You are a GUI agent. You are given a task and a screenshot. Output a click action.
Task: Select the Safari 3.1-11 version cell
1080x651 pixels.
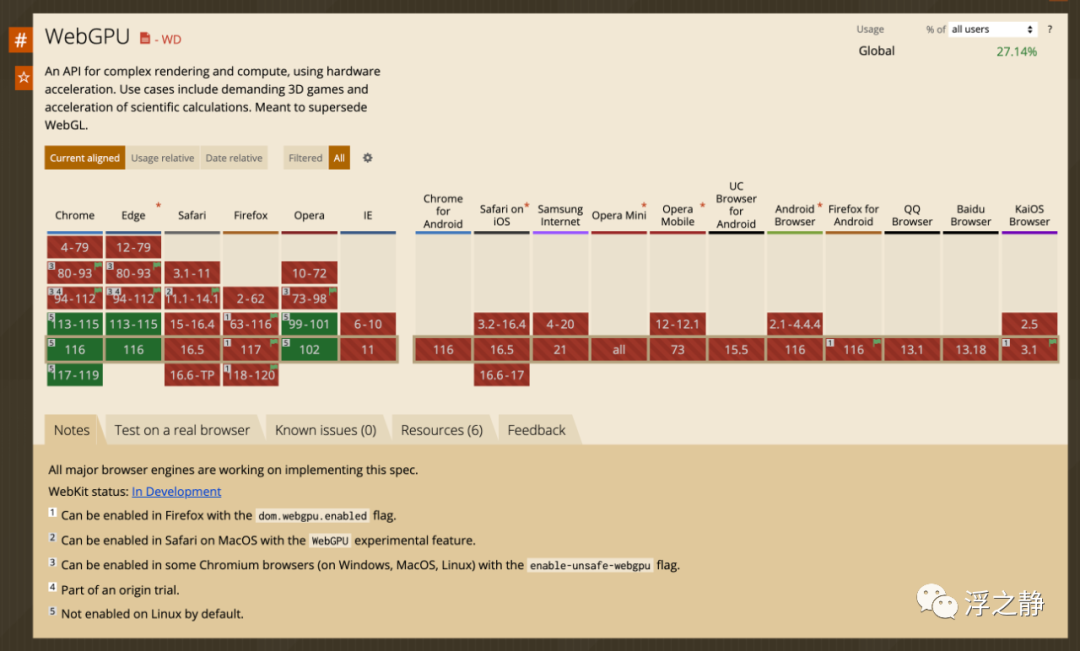(x=192, y=273)
